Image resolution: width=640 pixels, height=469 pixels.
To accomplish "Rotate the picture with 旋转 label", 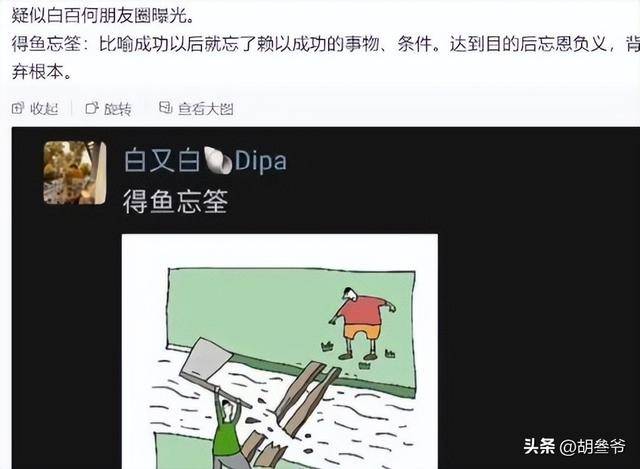I will pos(118,109).
